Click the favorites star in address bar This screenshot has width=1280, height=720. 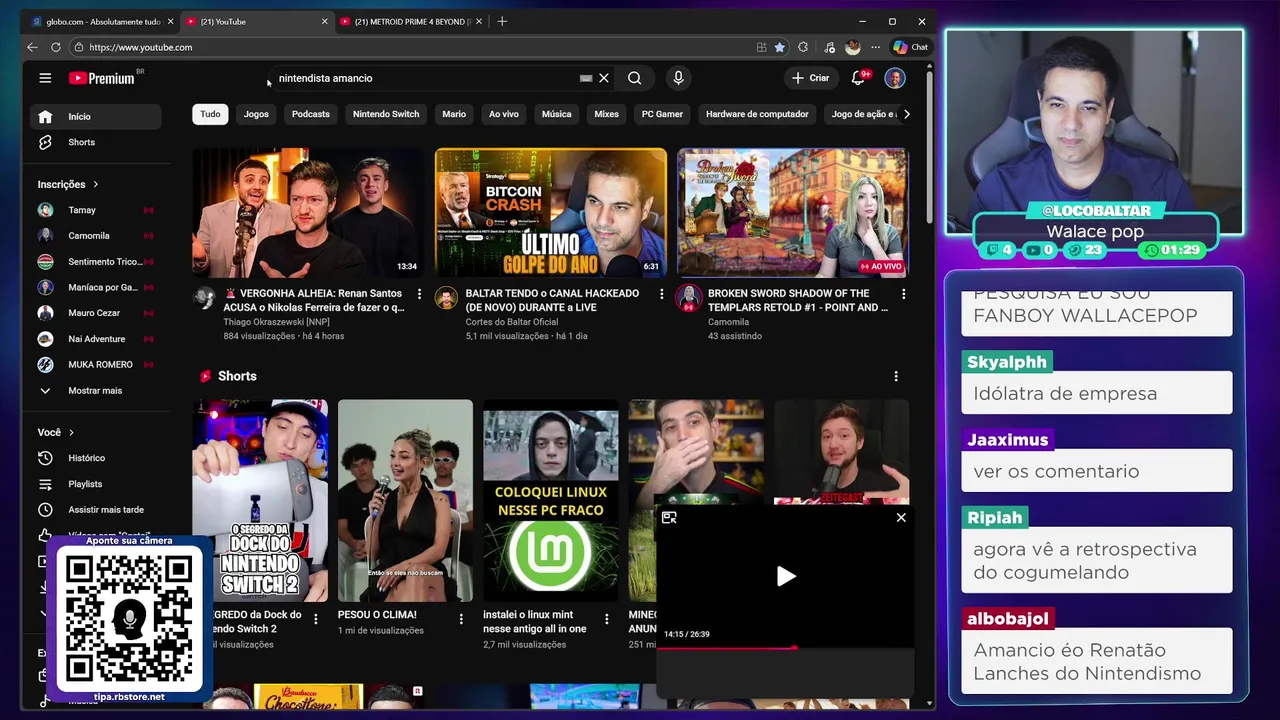coord(779,47)
